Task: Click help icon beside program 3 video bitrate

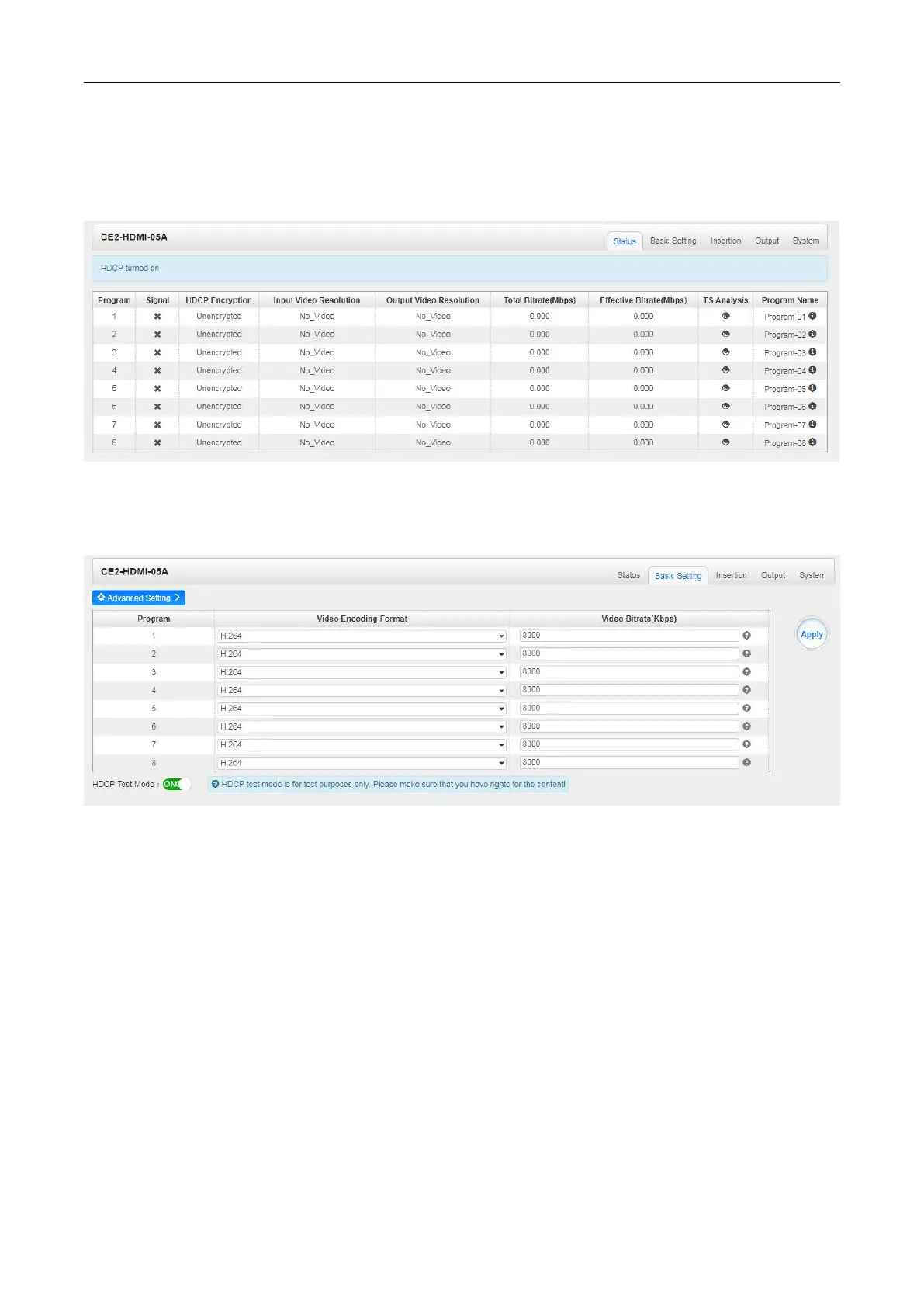Action: [x=746, y=672]
